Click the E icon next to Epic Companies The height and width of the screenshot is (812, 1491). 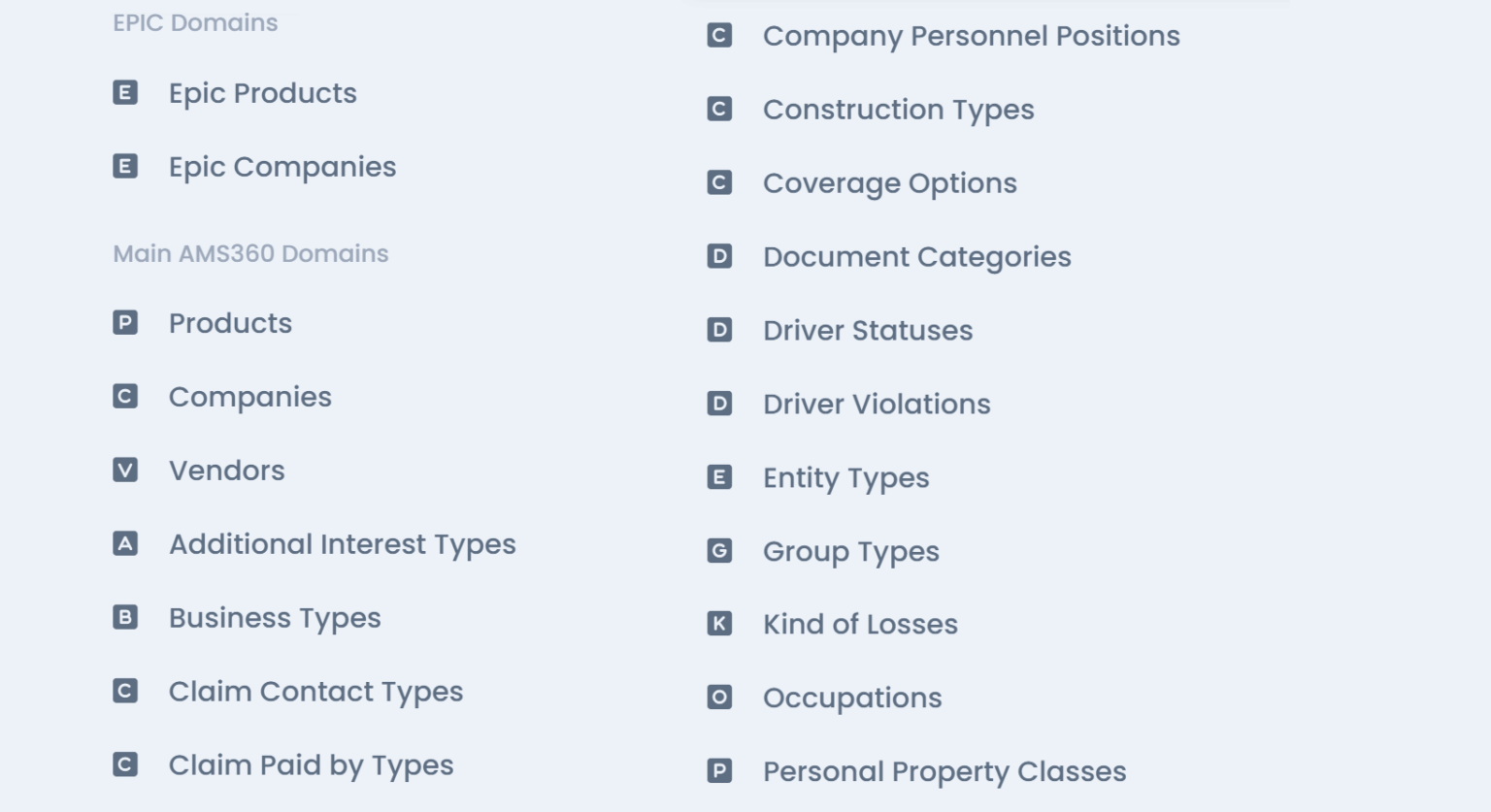pyautogui.click(x=124, y=167)
